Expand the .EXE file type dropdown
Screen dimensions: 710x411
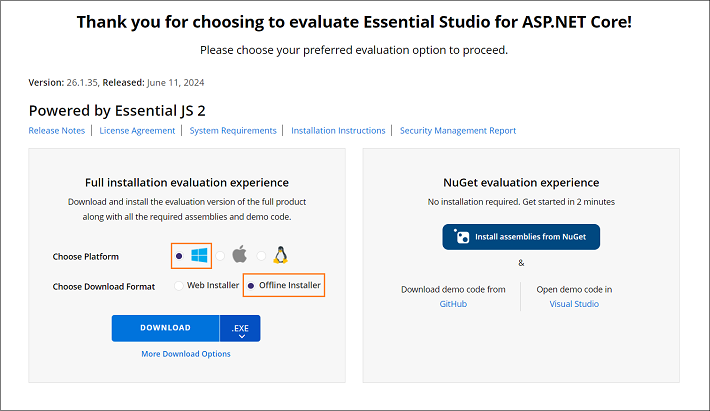(240, 329)
